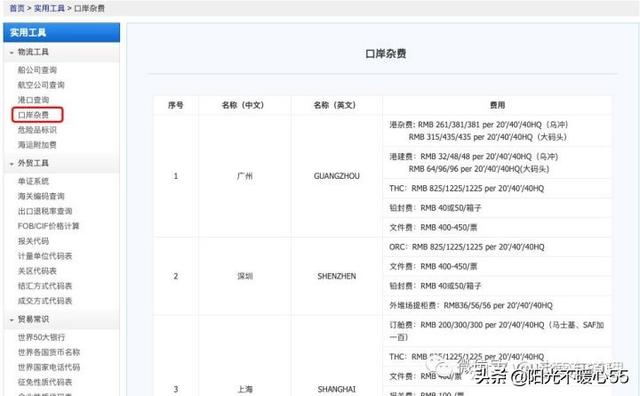640x396 pixels.
Task: Collapse the 物流工具 section arrow
Action: click(11, 53)
